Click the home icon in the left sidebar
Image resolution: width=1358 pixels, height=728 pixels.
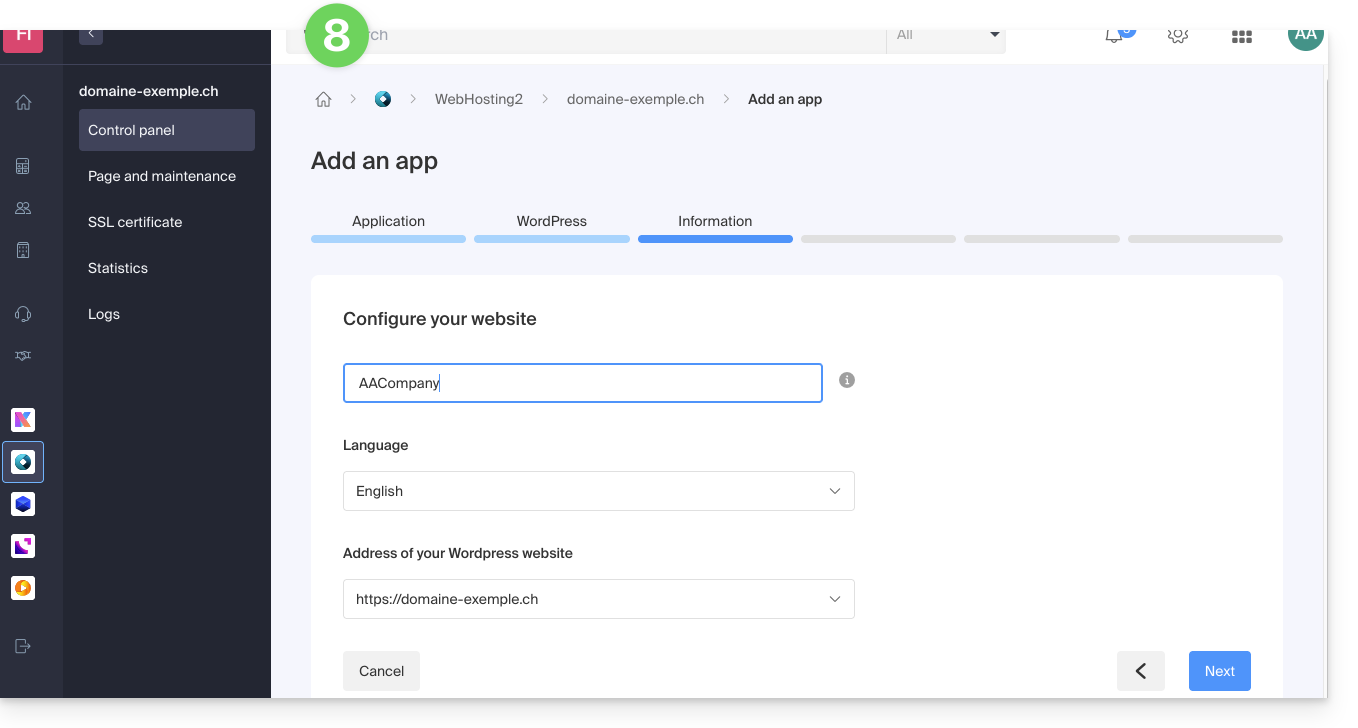(23, 102)
